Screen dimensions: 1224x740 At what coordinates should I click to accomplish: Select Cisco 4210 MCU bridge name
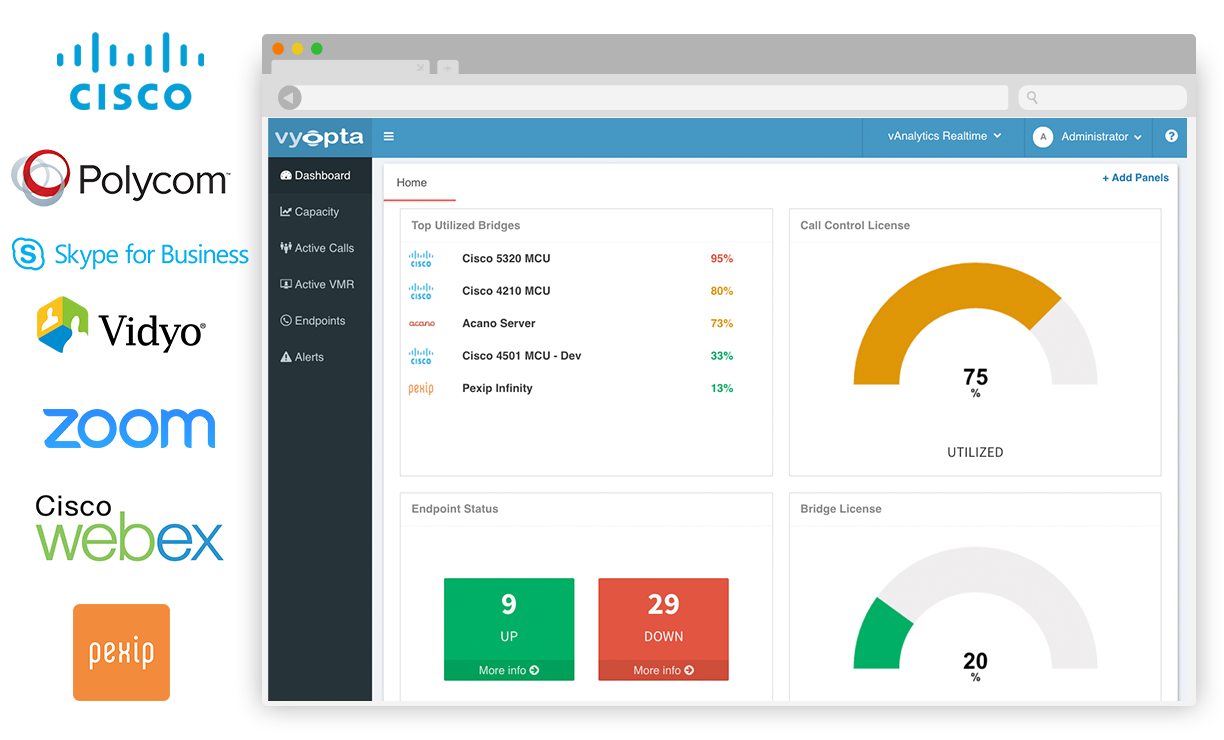pos(506,291)
